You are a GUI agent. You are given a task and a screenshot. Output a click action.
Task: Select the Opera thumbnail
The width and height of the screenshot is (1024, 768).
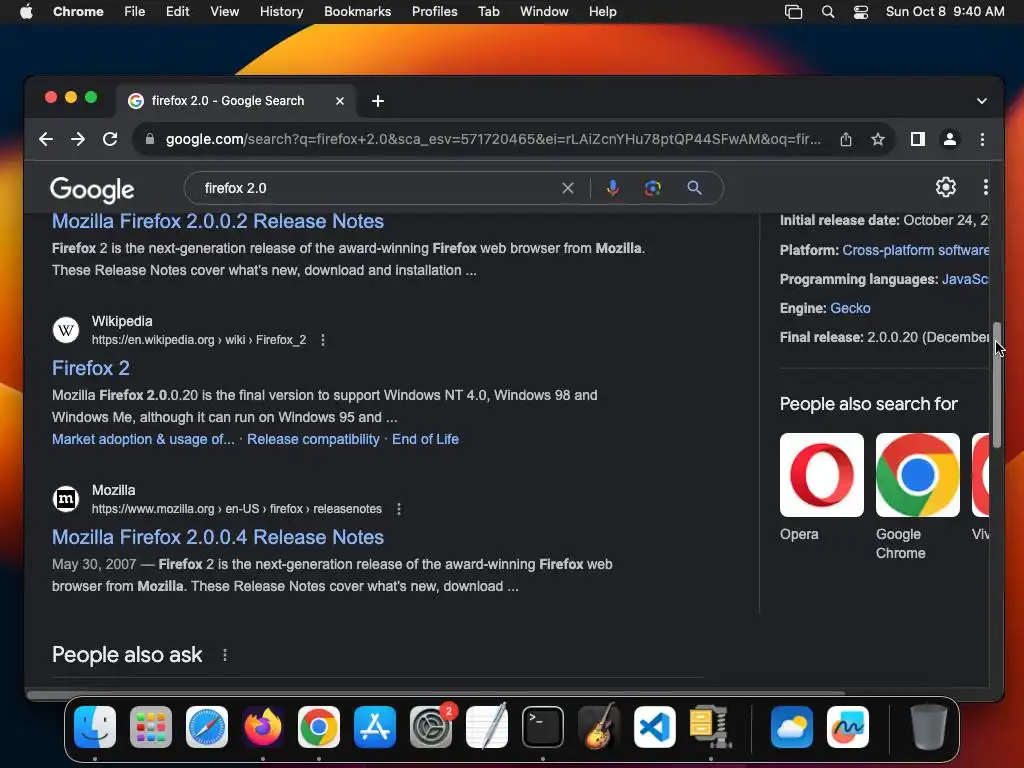pyautogui.click(x=822, y=475)
